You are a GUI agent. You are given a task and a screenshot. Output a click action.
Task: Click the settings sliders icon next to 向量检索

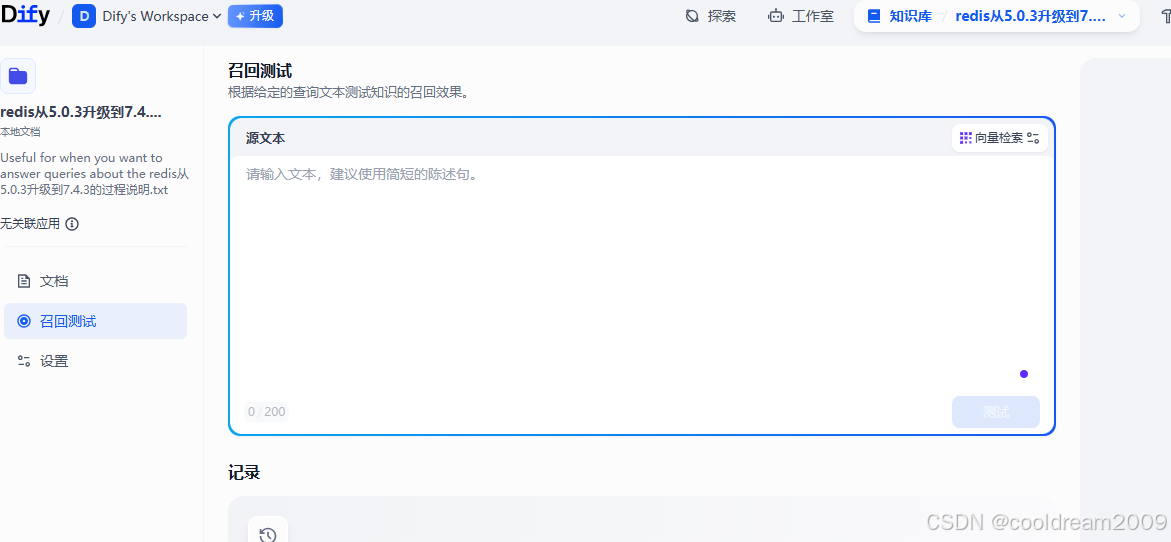pos(1034,138)
